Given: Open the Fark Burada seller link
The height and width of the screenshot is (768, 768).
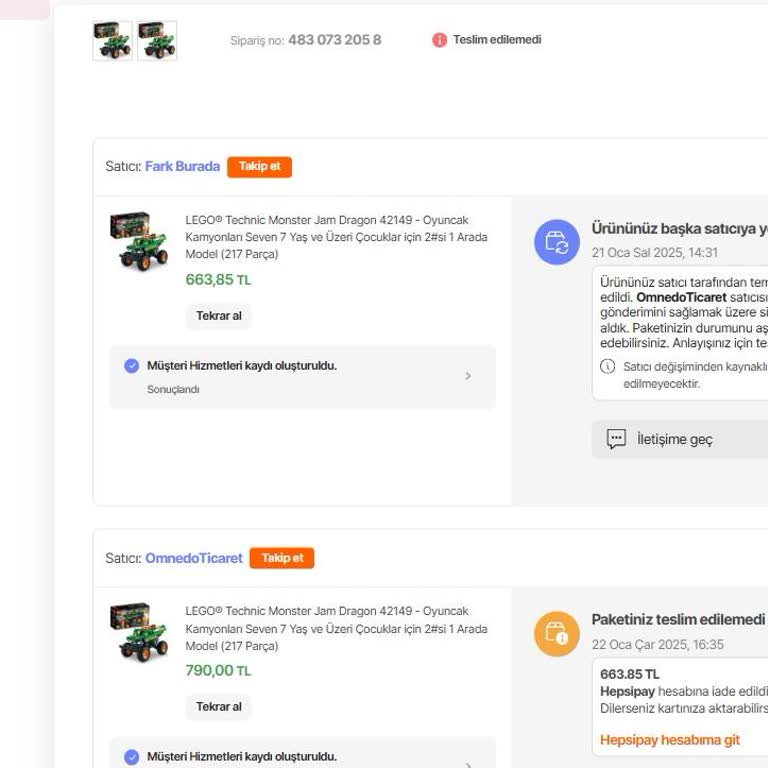Looking at the screenshot, I should coord(182,167).
